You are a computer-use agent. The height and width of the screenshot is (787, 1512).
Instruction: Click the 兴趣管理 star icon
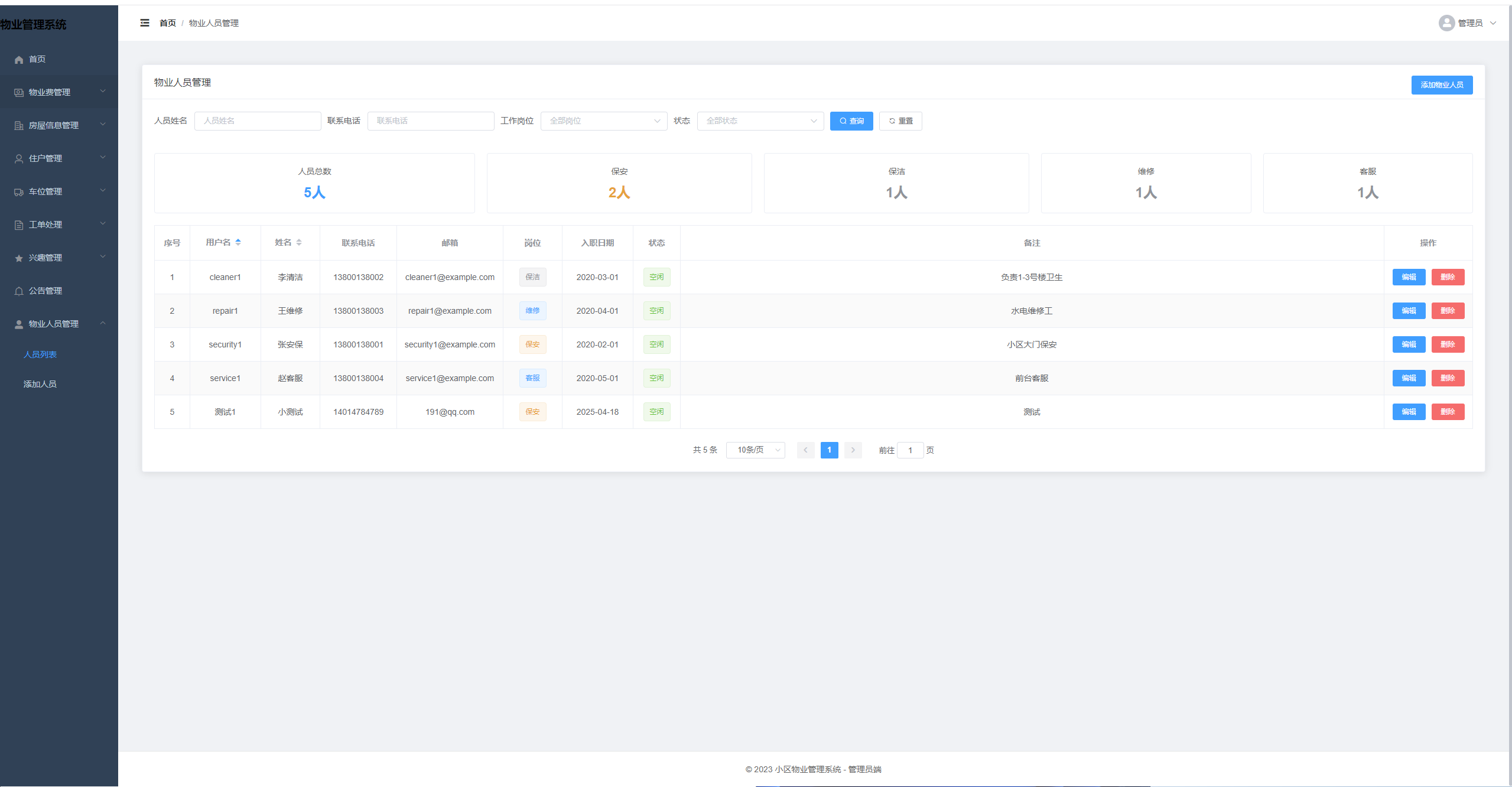pos(19,258)
